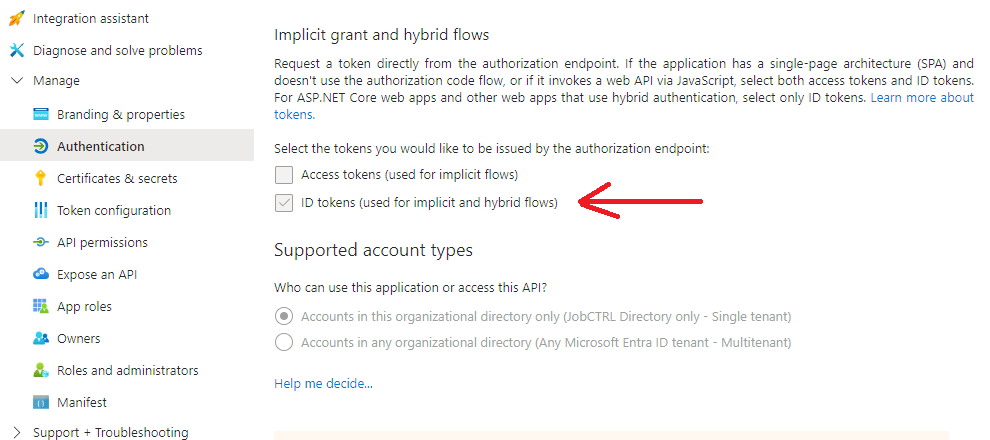This screenshot has height=440, width=990.
Task: Click the Expose an API cloud icon
Action: 41,275
